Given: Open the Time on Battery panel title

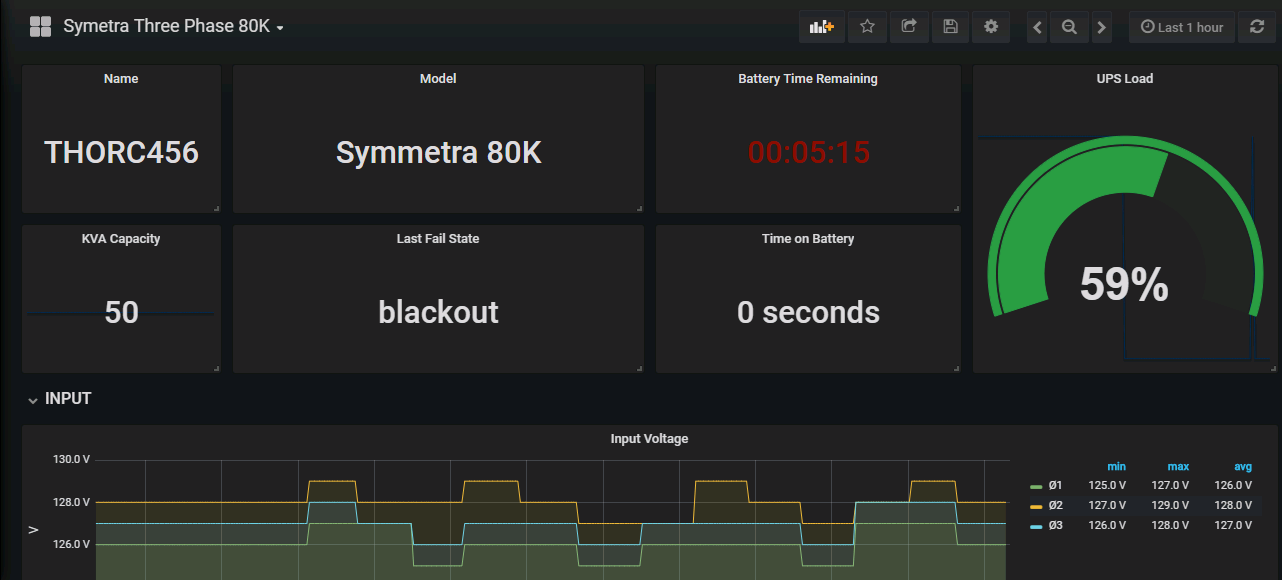Looking at the screenshot, I should [x=808, y=238].
